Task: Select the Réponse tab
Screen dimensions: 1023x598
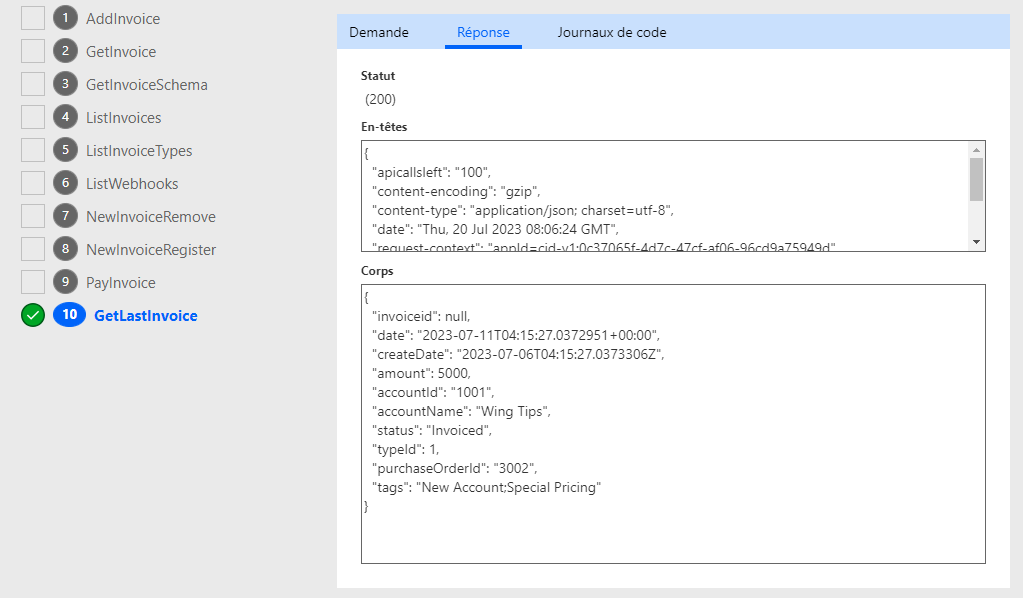Action: click(483, 32)
